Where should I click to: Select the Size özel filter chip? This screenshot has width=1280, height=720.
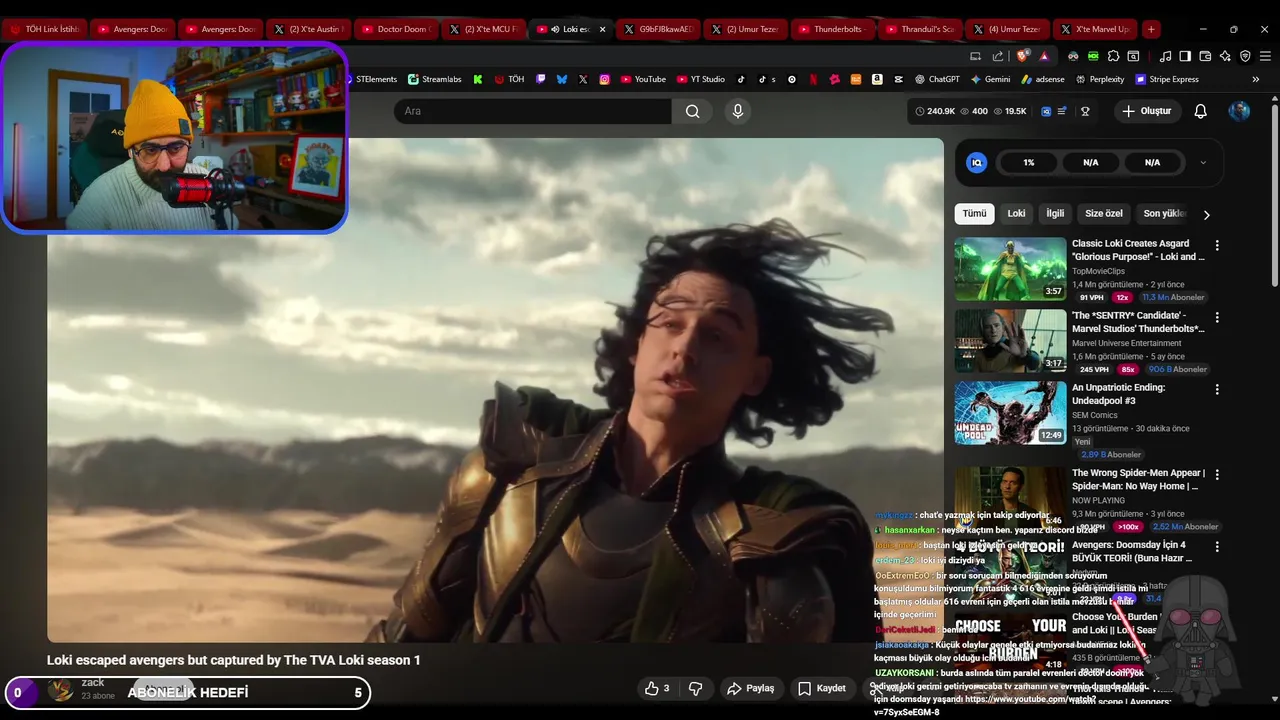[x=1104, y=214]
